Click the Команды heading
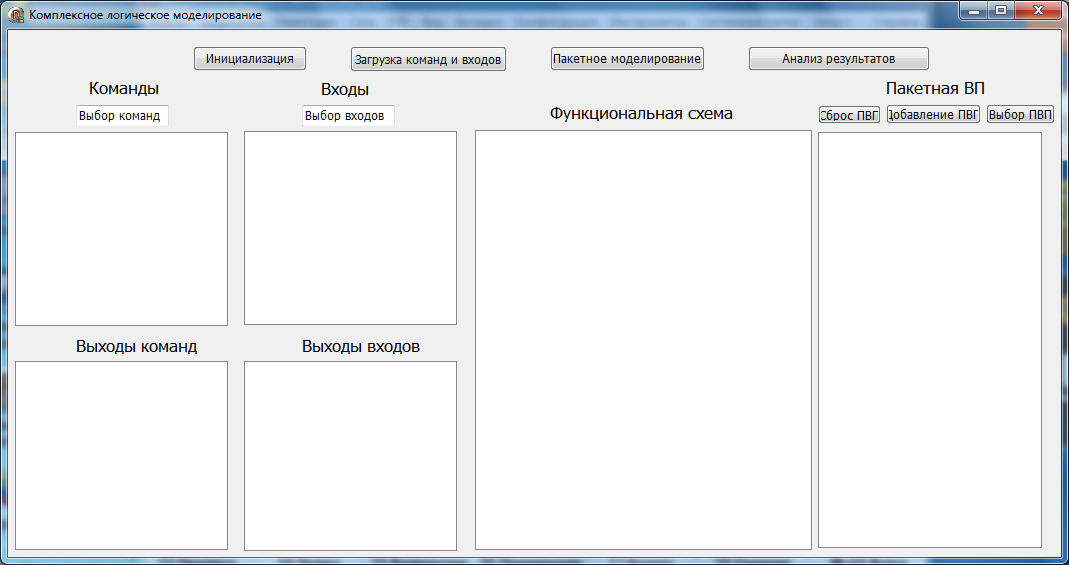 124,89
